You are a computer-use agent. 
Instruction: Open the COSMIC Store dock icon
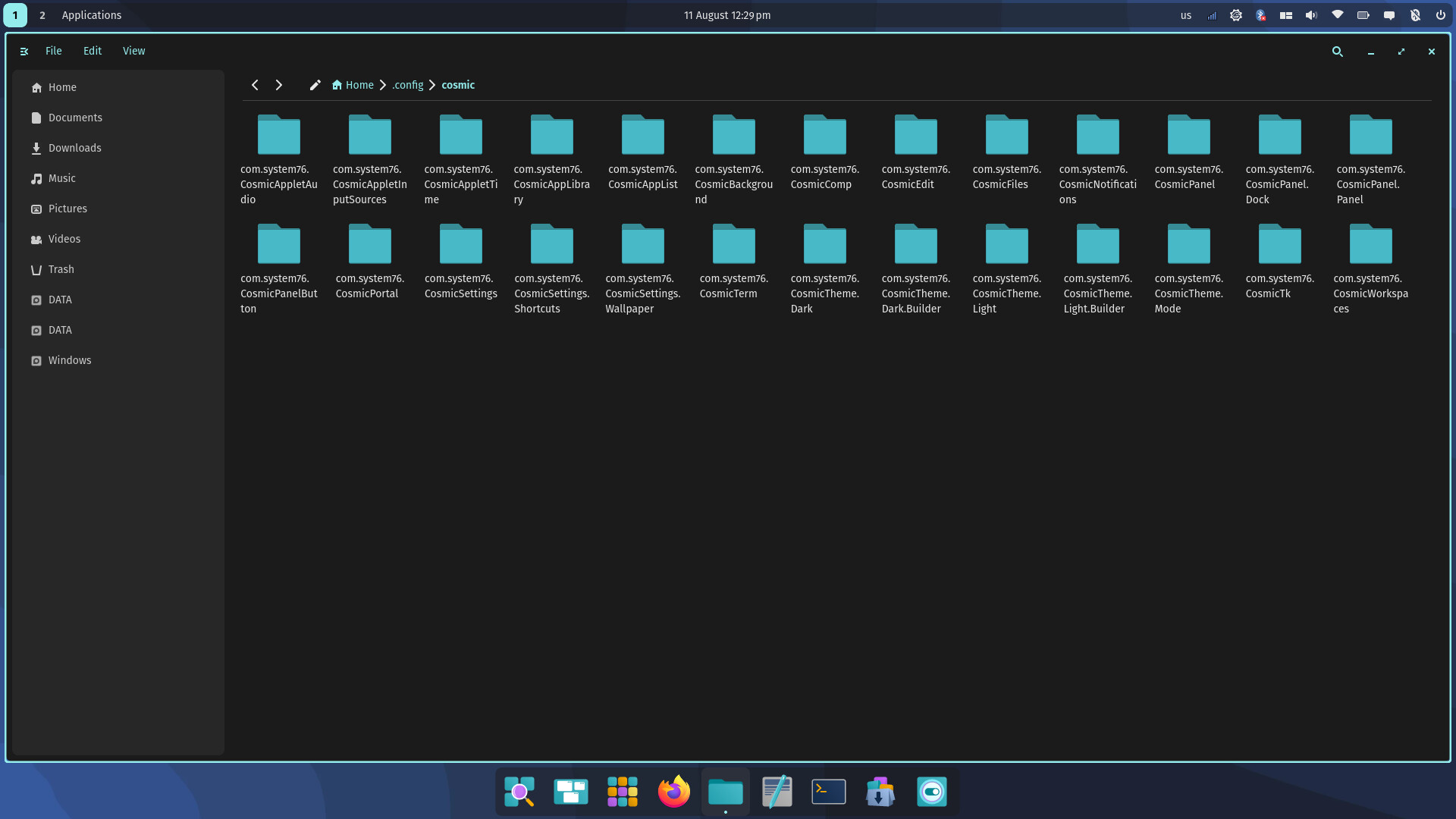(880, 792)
